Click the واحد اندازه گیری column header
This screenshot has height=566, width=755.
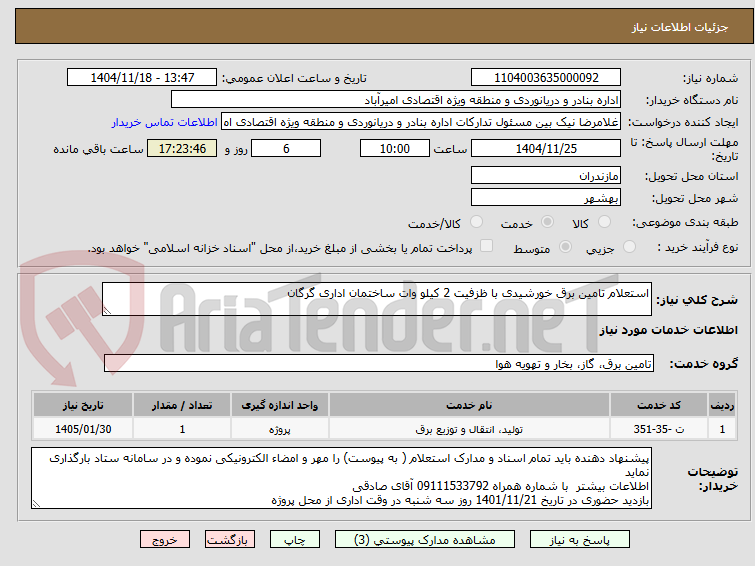coord(280,405)
